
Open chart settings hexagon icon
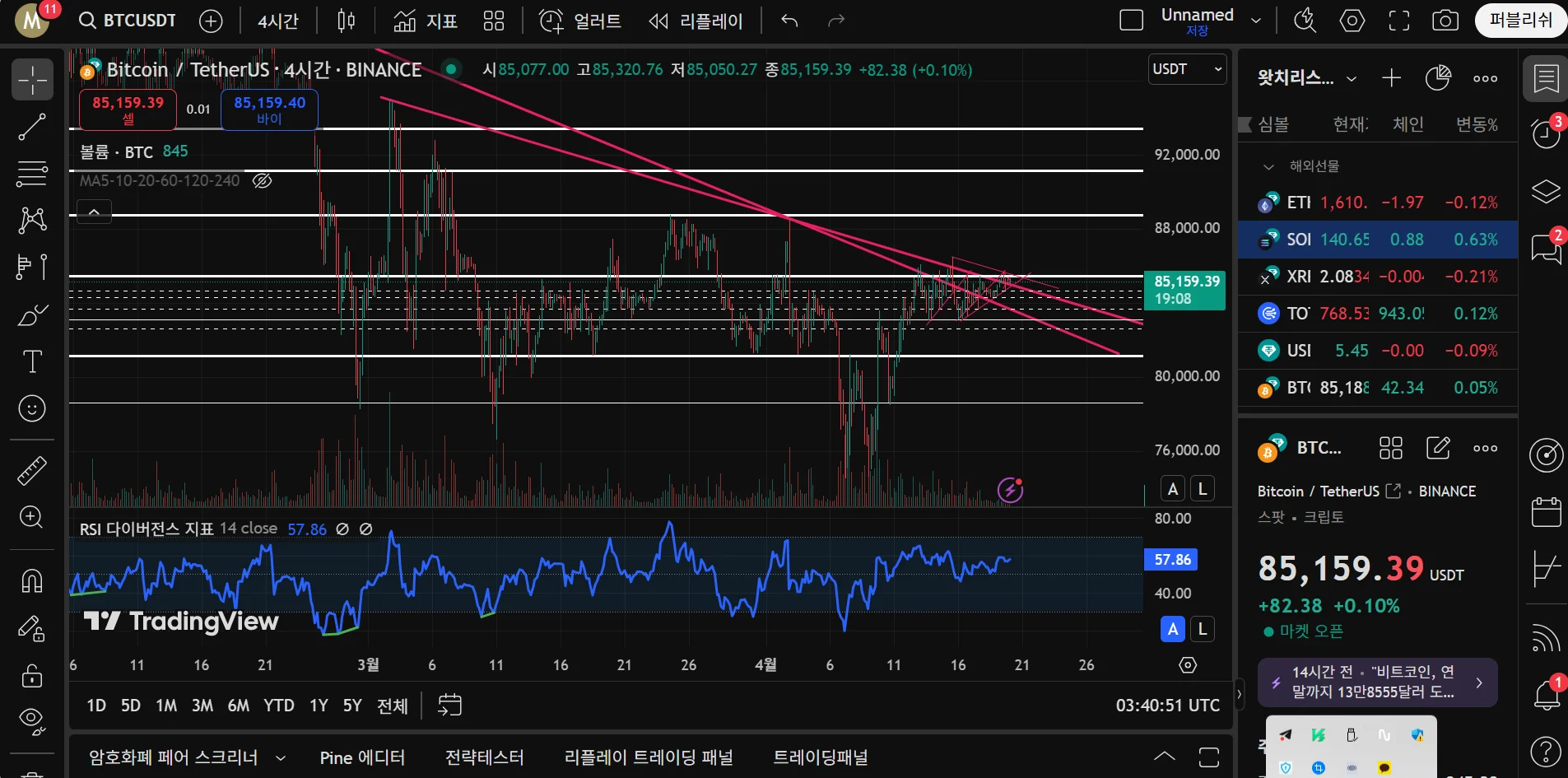[1352, 21]
